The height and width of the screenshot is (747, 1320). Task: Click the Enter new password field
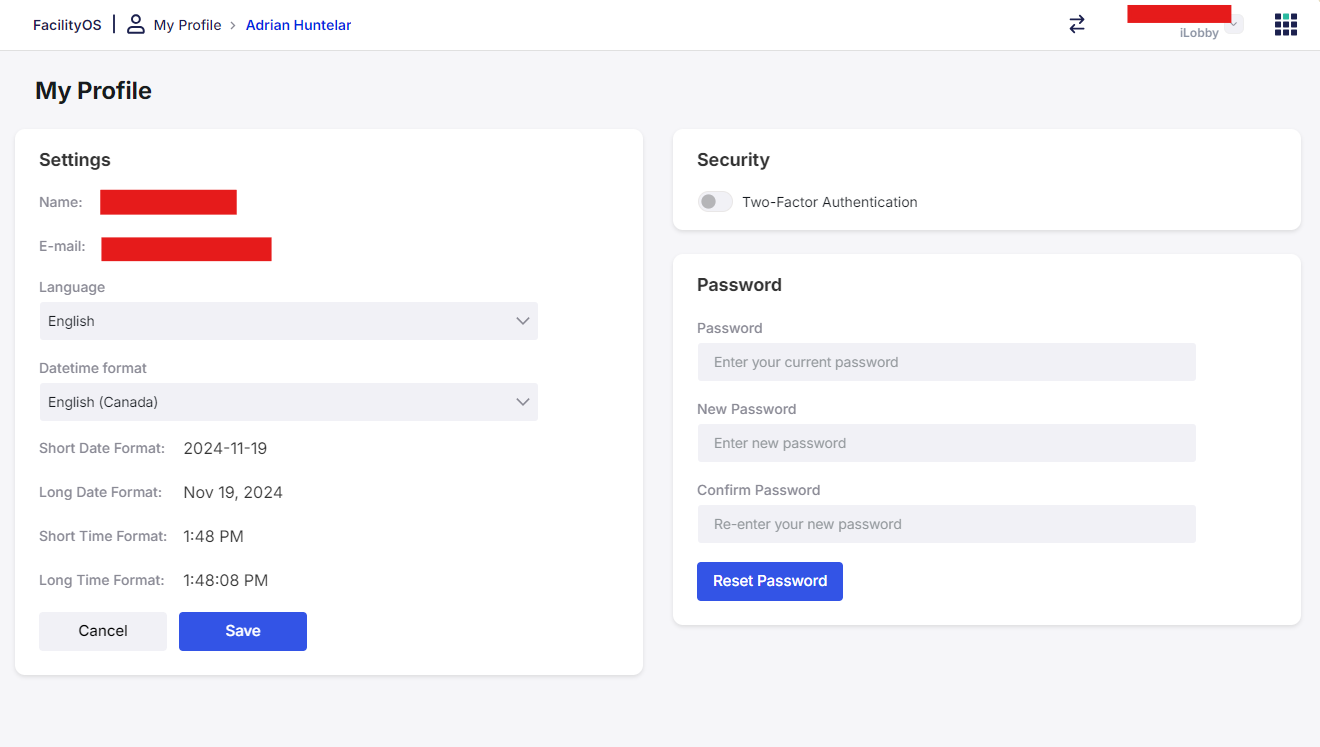946,443
